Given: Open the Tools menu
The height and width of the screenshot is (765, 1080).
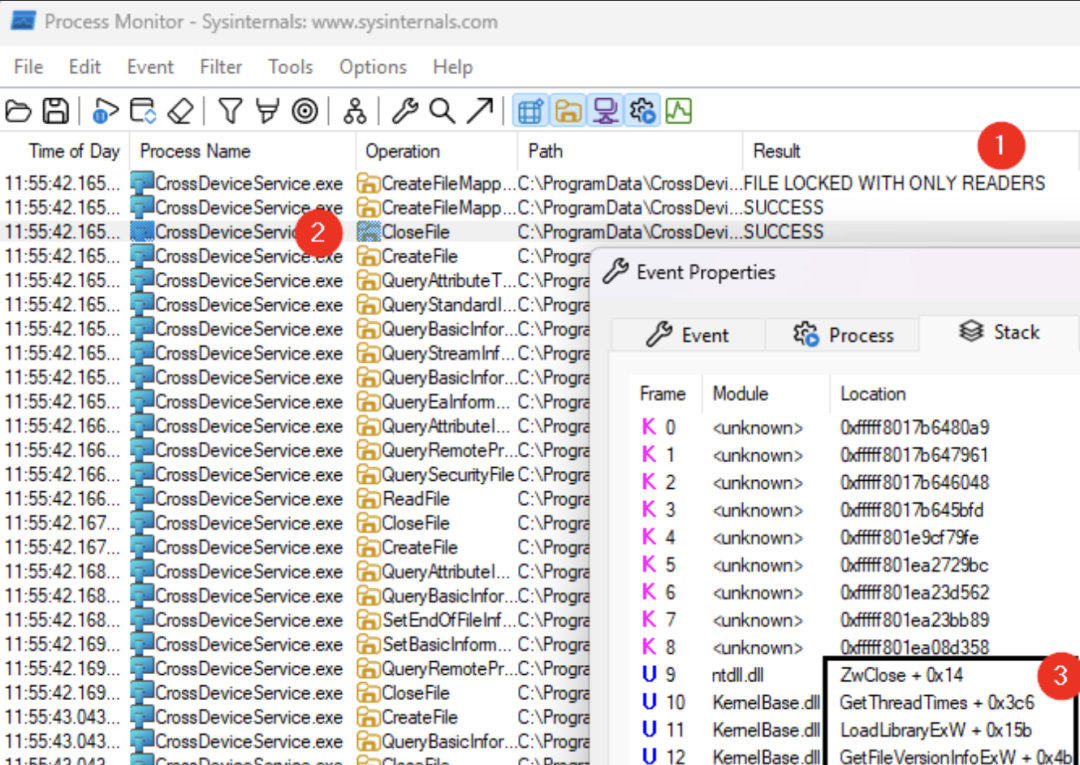Looking at the screenshot, I should coord(291,67).
